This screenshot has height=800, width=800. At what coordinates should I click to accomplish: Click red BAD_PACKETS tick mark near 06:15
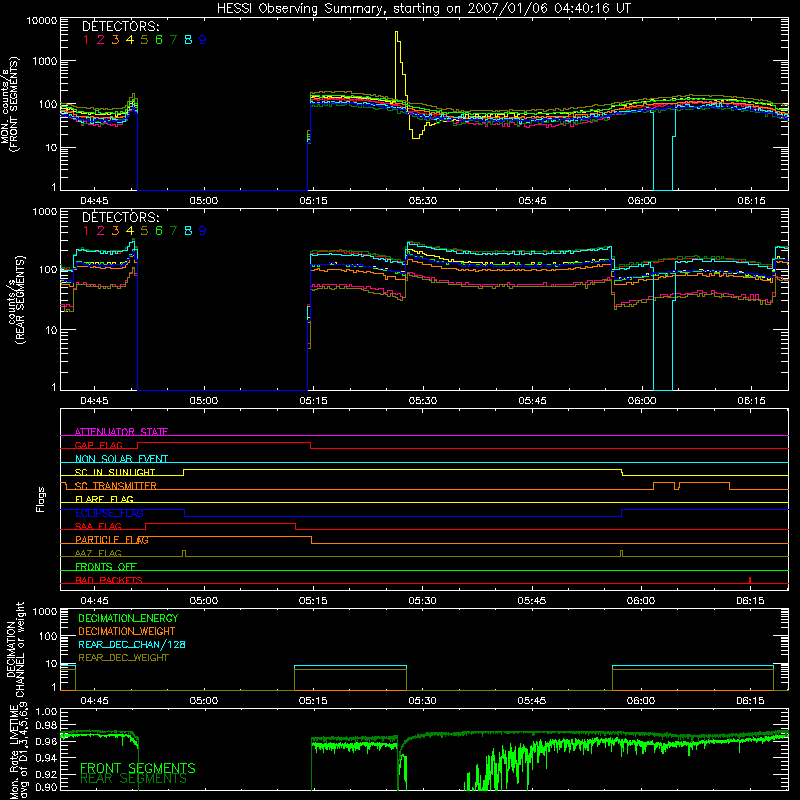[x=749, y=580]
